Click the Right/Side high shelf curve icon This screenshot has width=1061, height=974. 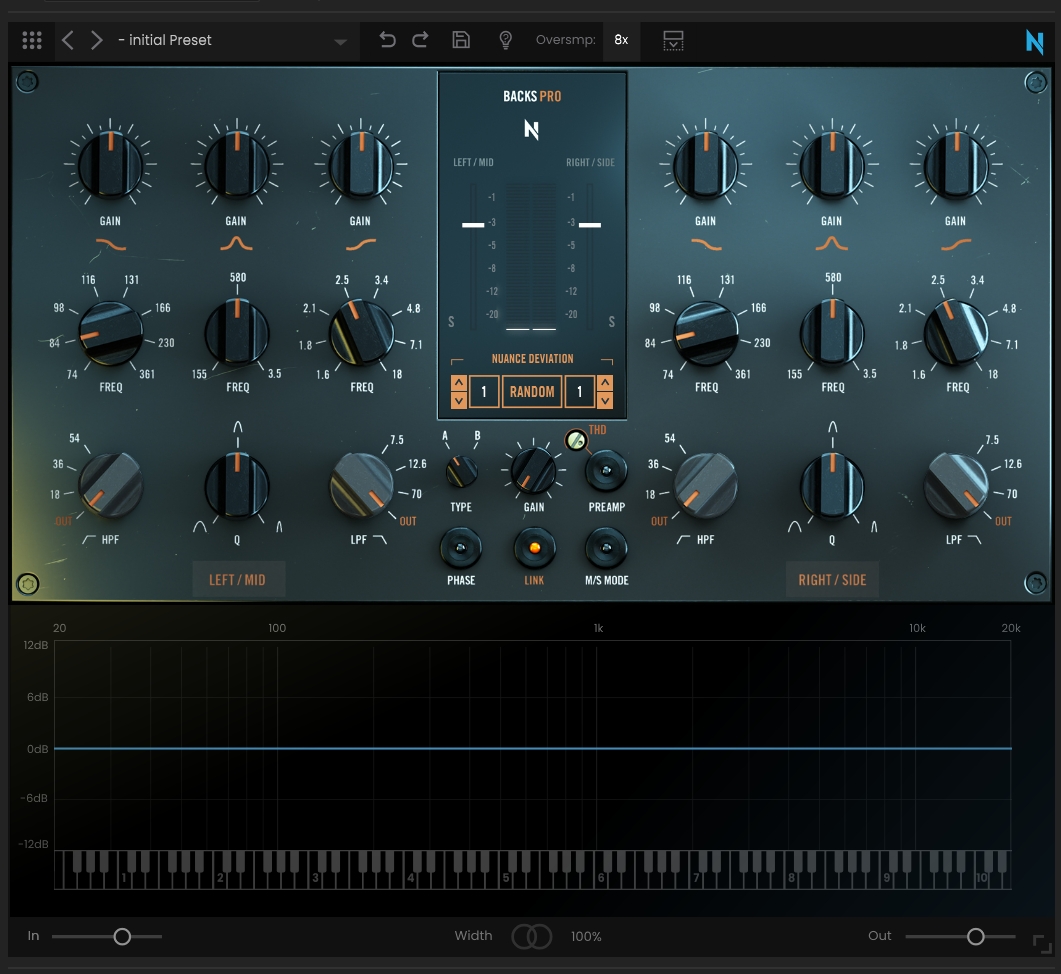tap(956, 244)
